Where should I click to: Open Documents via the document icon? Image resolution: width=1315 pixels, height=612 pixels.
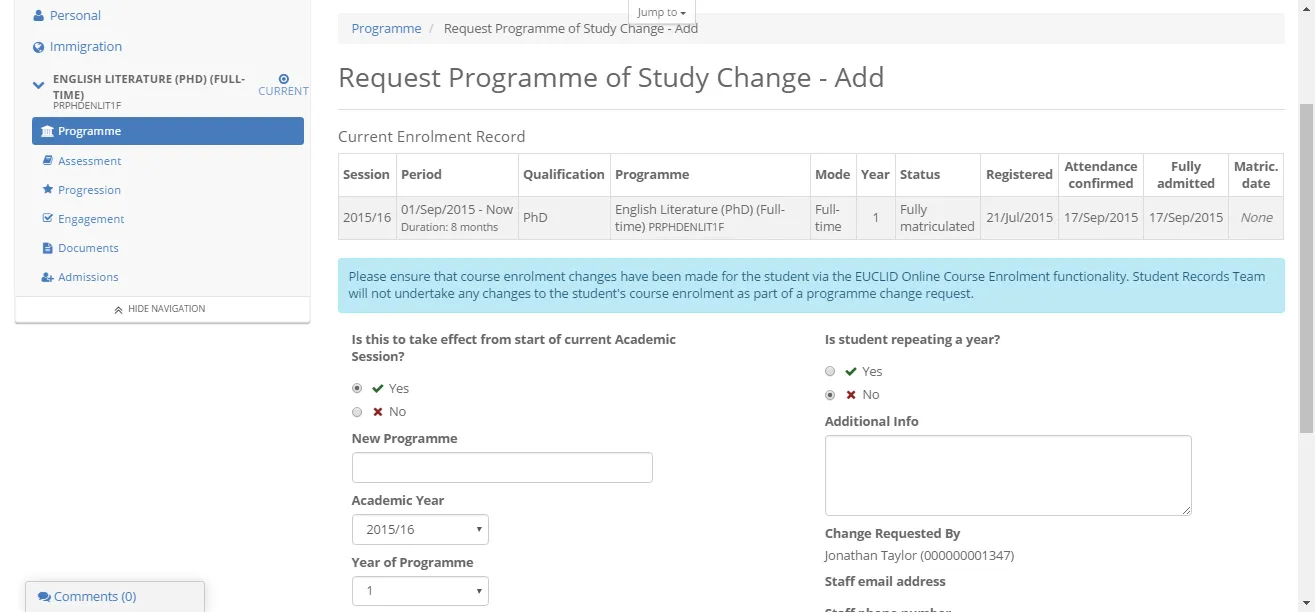(x=47, y=247)
